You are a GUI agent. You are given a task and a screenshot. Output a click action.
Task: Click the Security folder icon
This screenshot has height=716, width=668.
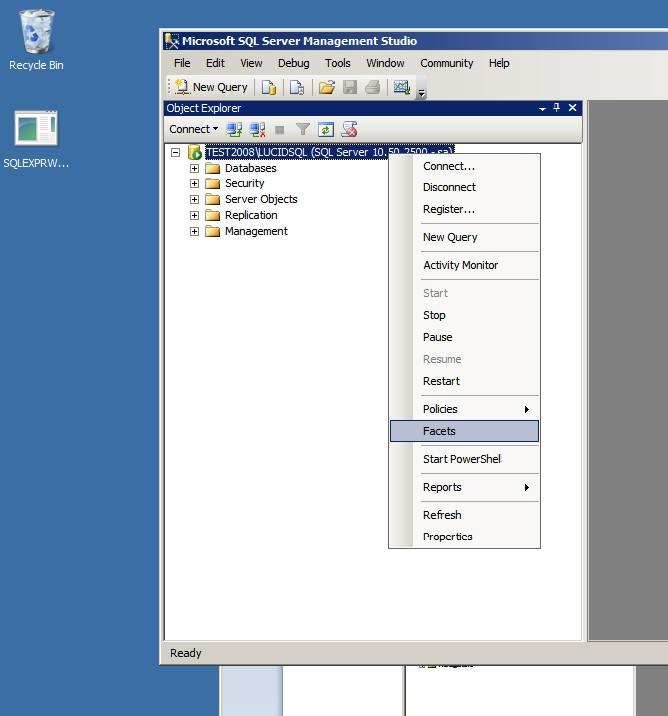click(x=212, y=184)
